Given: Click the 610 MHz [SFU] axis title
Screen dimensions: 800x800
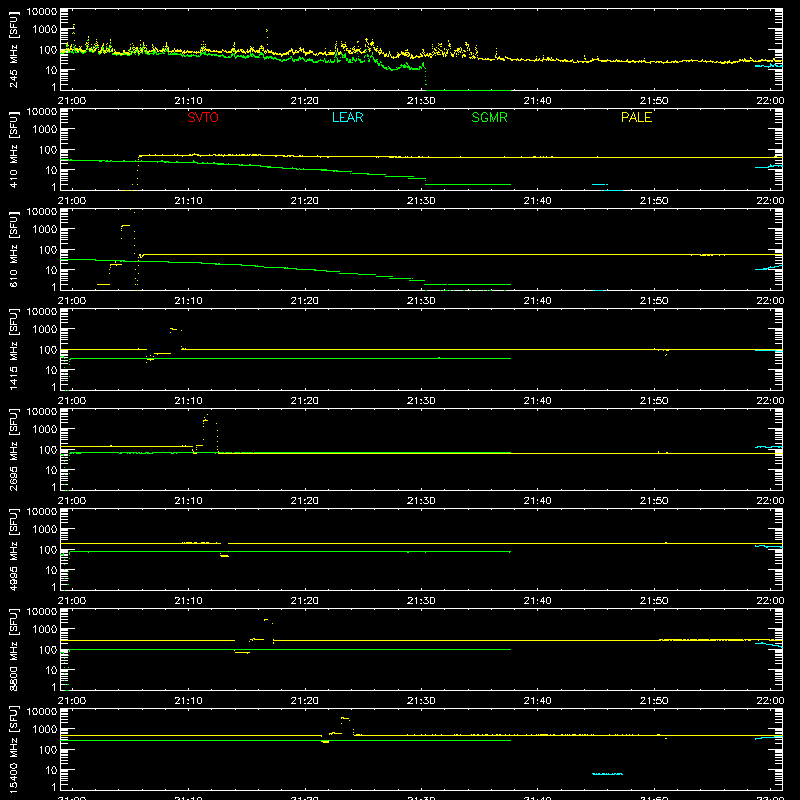Looking at the screenshot, I should (14, 249).
